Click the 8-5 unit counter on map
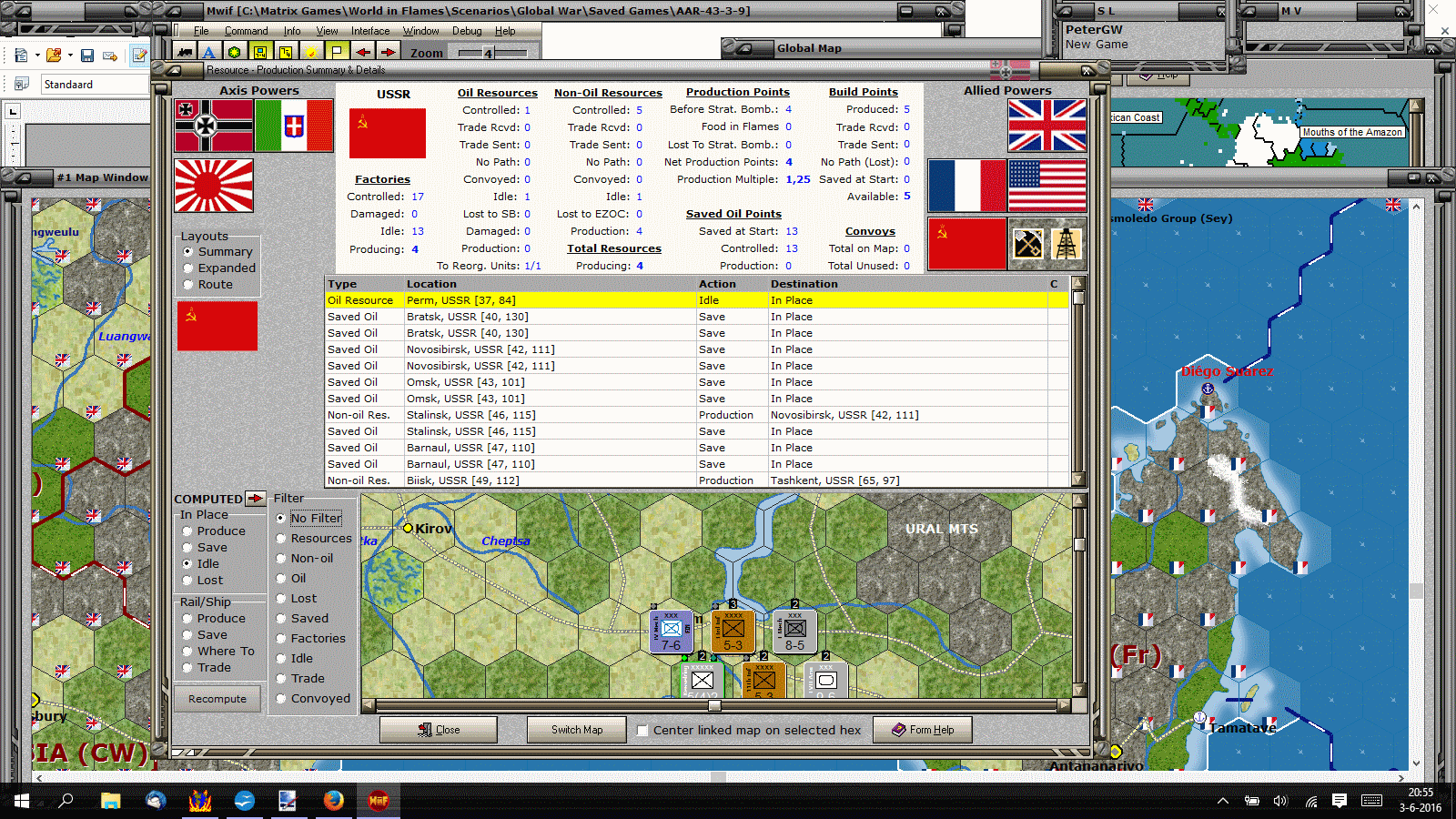The image size is (1456, 819). click(x=794, y=632)
